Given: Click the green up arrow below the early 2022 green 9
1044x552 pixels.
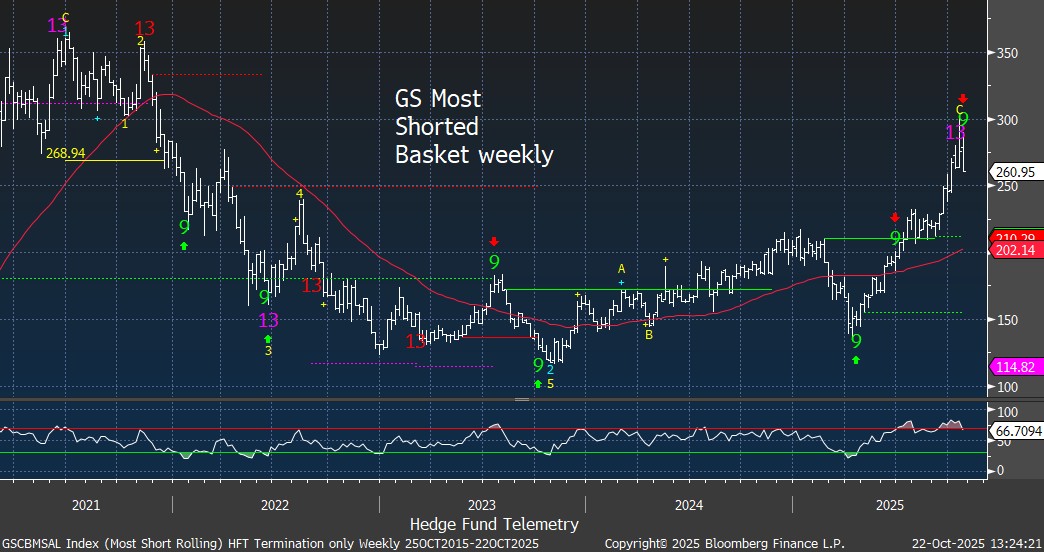Looking at the screenshot, I should click(x=184, y=245).
